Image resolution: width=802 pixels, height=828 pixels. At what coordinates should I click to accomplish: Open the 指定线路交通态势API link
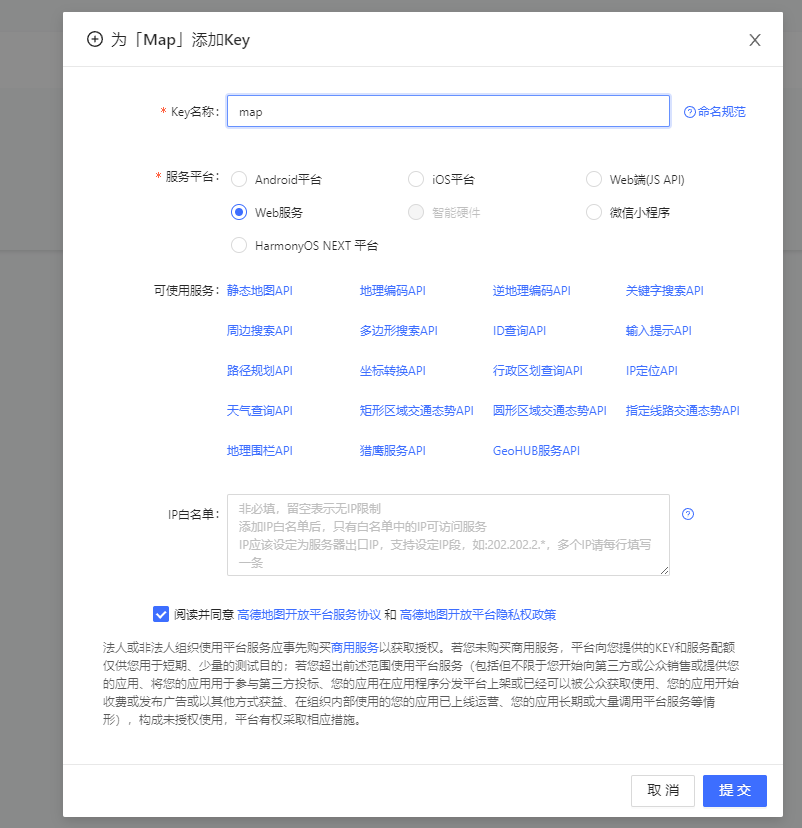click(682, 410)
